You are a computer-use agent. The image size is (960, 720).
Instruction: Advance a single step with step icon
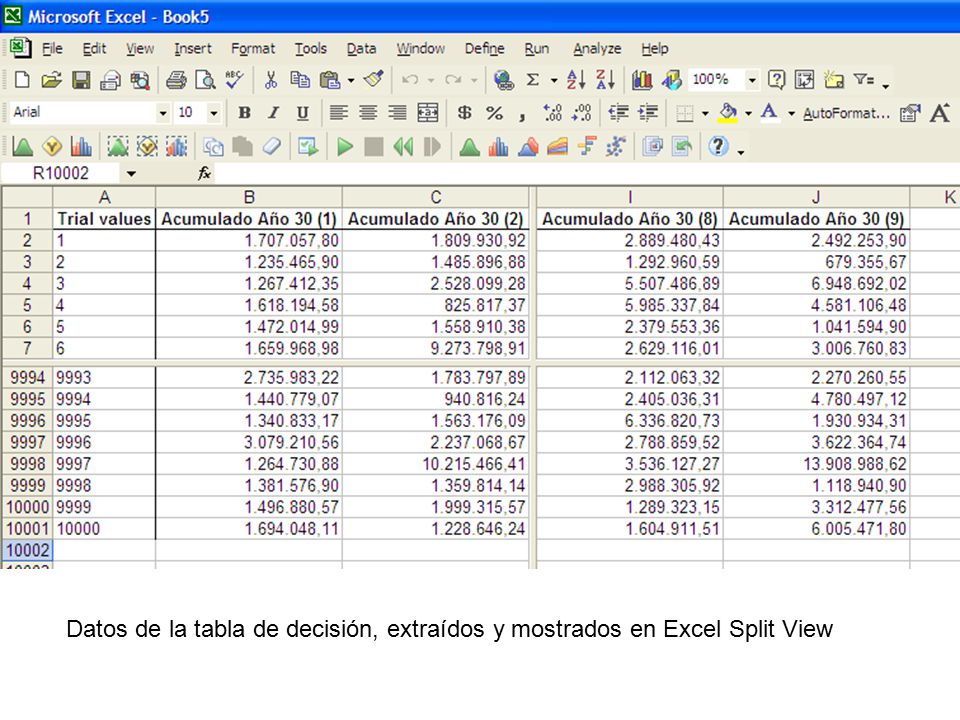click(432, 147)
